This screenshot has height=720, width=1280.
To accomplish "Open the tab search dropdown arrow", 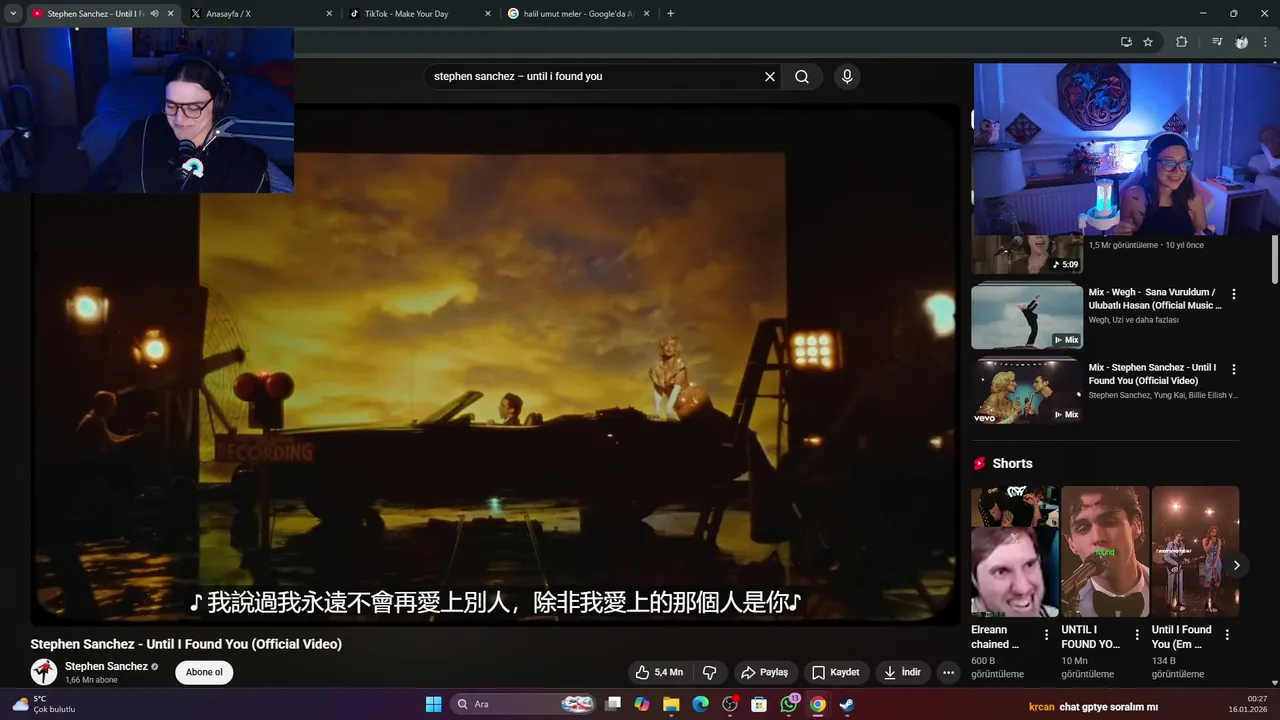I will [x=13, y=14].
